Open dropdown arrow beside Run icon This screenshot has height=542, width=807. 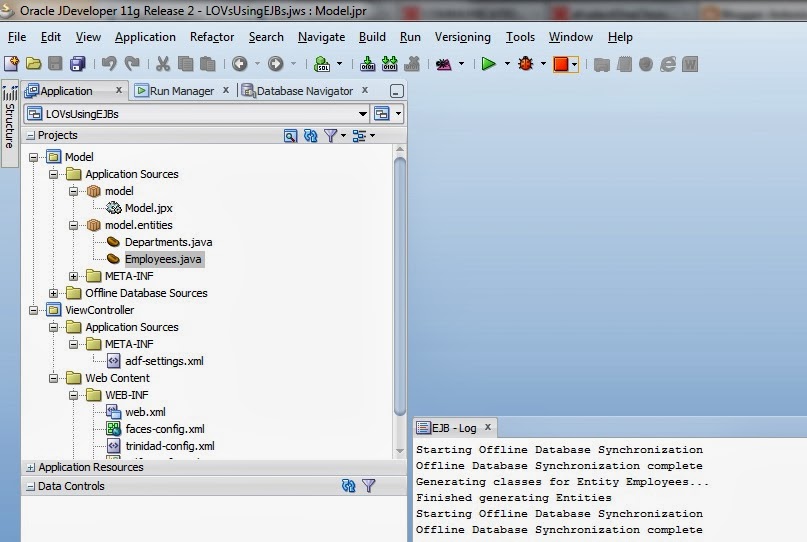pos(507,64)
